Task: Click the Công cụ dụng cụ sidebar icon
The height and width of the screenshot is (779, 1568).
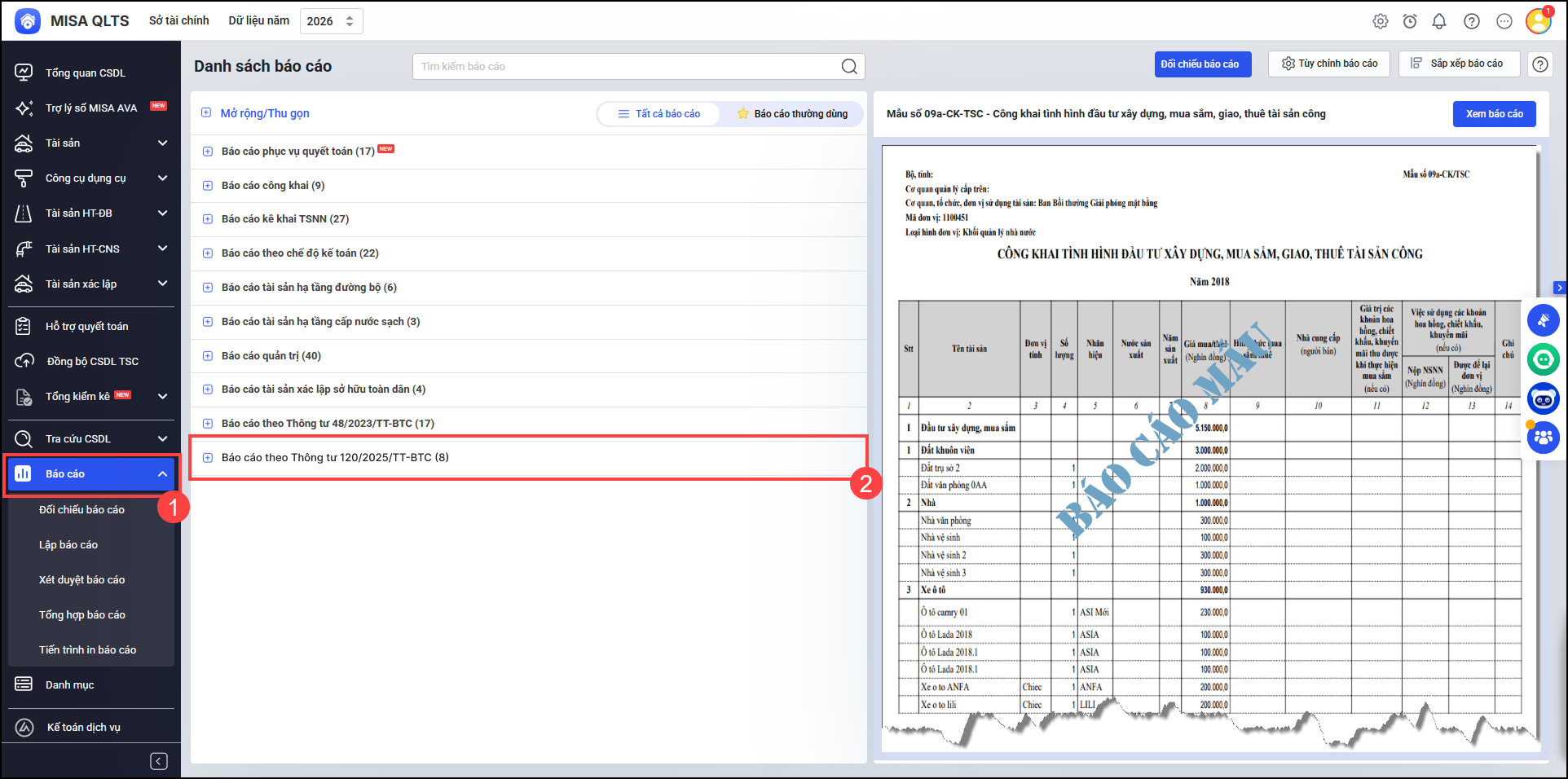Action: [x=24, y=178]
